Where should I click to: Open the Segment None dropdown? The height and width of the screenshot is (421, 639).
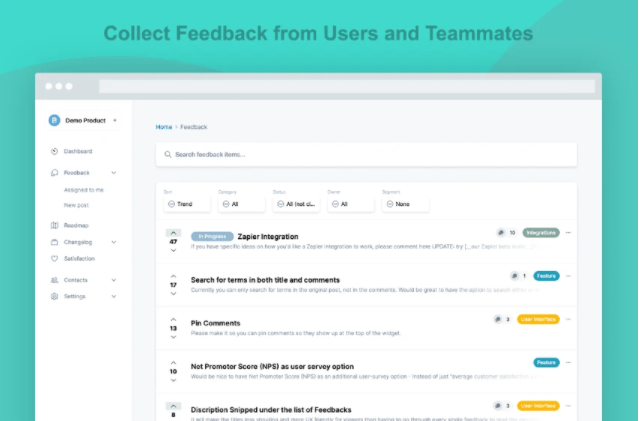point(405,204)
